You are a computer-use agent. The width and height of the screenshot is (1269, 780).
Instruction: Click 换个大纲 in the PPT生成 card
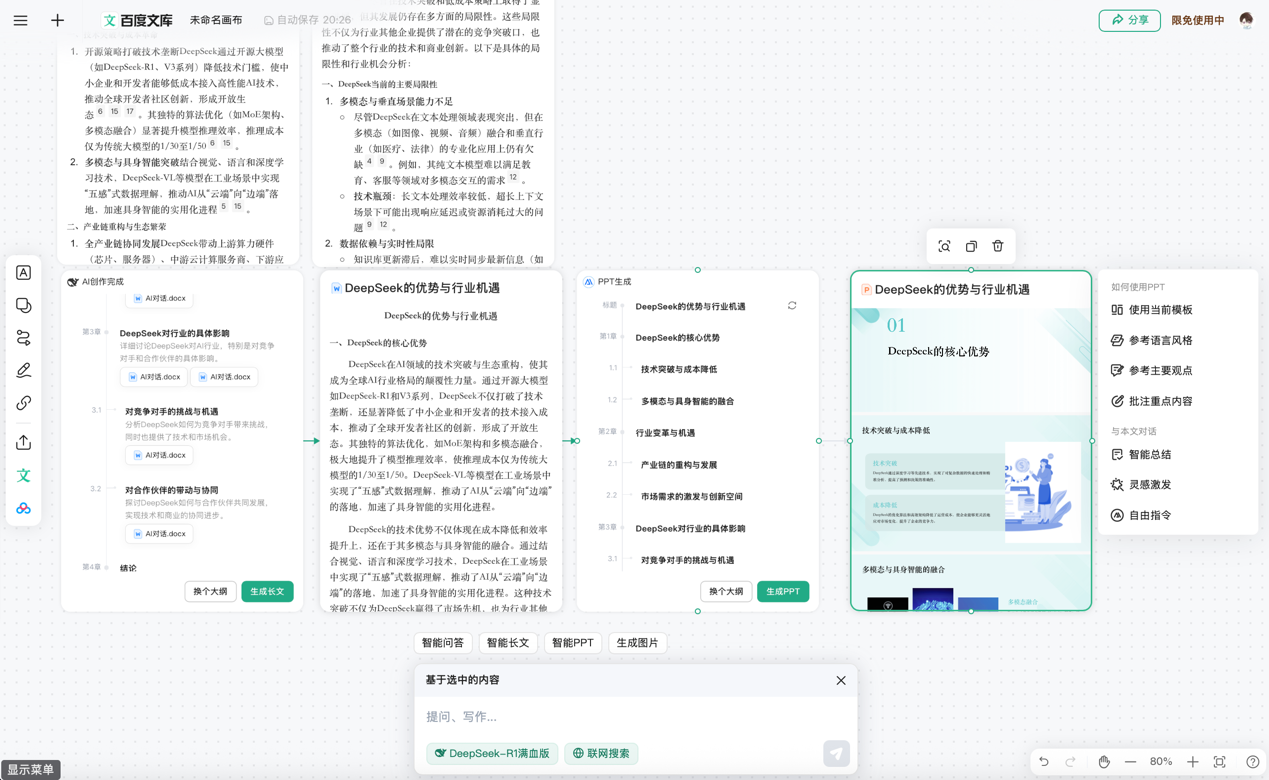[x=726, y=591]
